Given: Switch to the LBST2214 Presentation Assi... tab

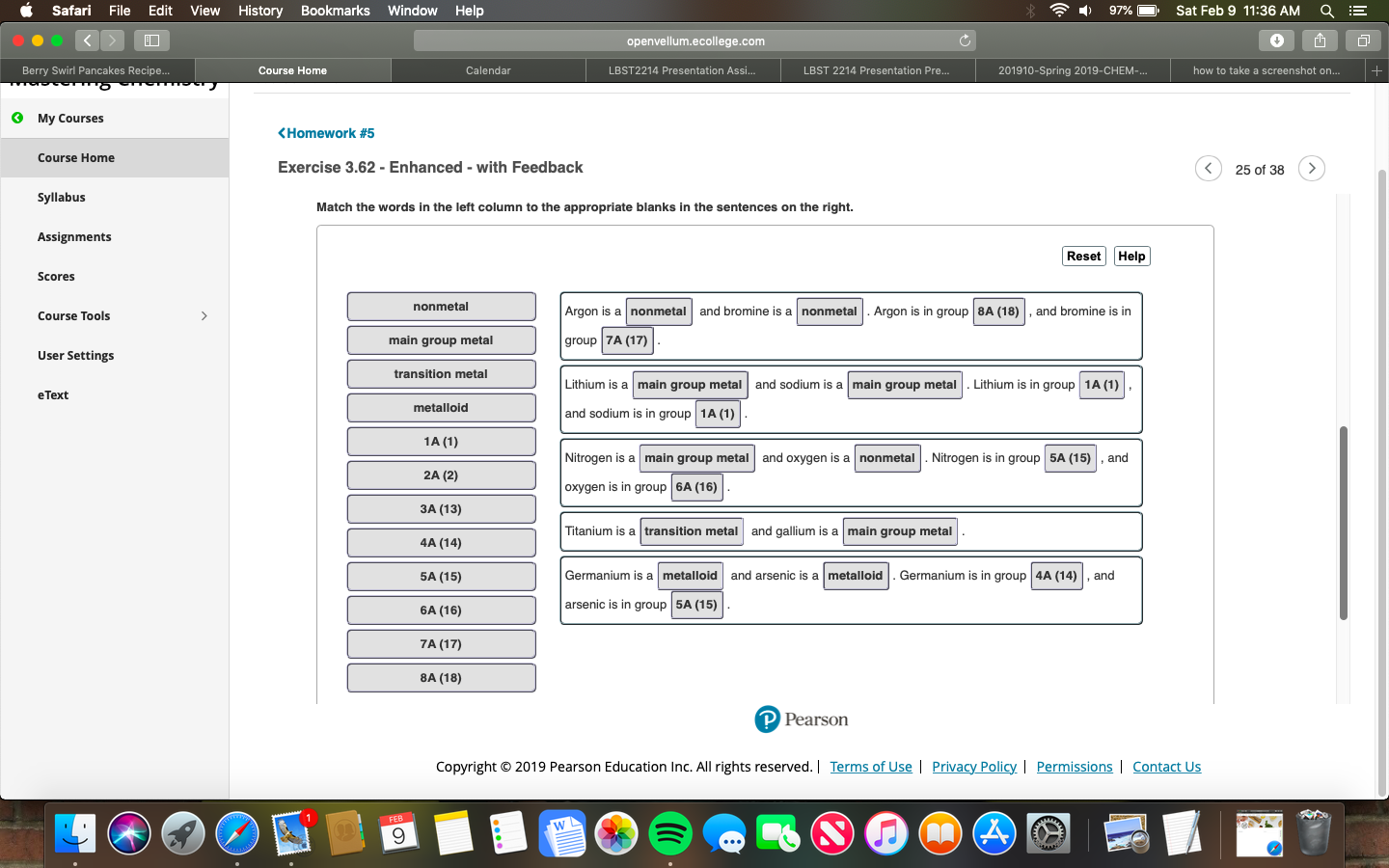Looking at the screenshot, I should [x=682, y=70].
